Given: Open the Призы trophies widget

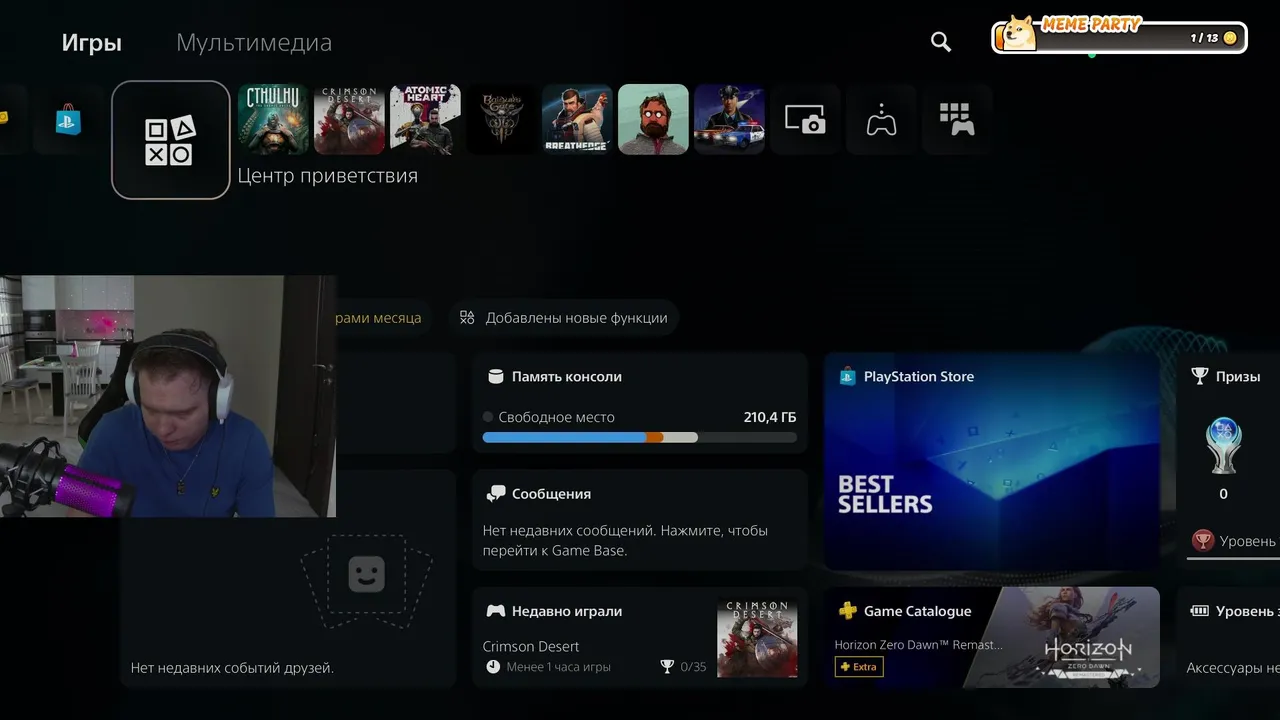Looking at the screenshot, I should [1228, 461].
